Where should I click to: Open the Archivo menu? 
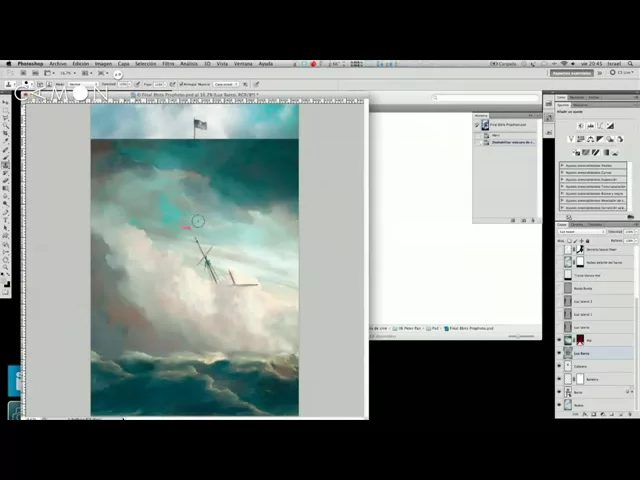click(x=58, y=64)
